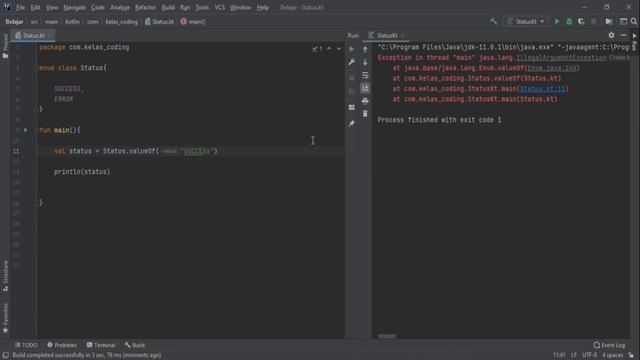Click Belajar in the breadcrumb bar
This screenshot has height=360, width=640.
coord(14,22)
